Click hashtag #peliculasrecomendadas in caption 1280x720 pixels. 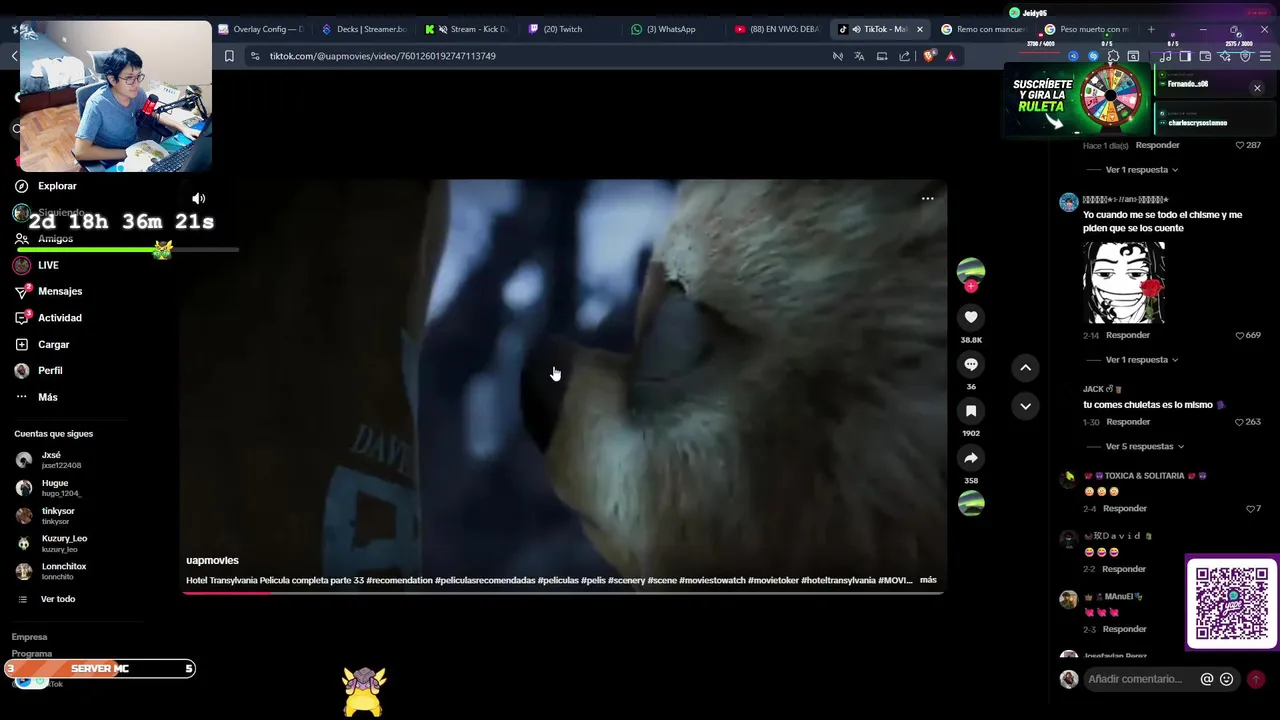click(485, 580)
